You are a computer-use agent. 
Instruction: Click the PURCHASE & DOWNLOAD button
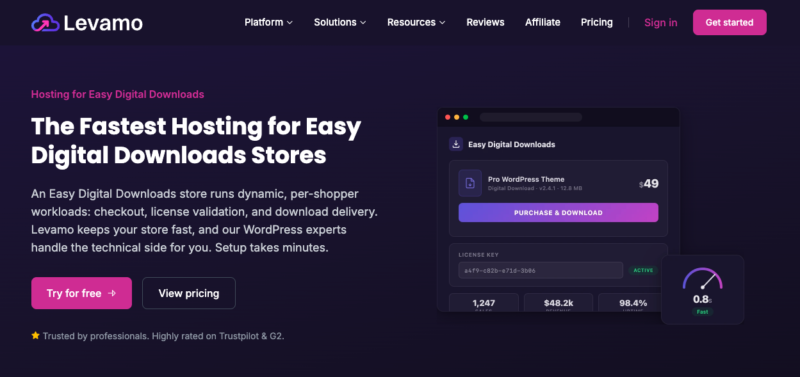pyautogui.click(x=558, y=213)
